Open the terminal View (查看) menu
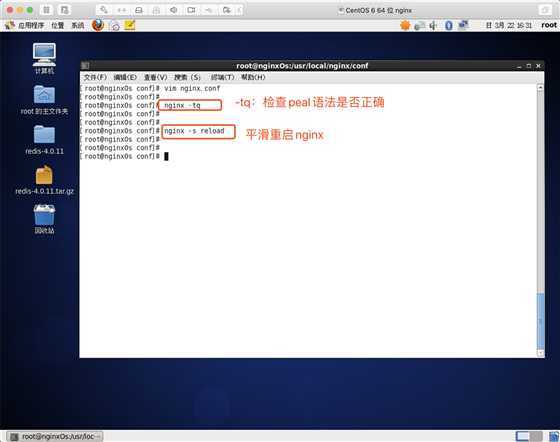Screen dimensions: 560x442 pos(155,77)
